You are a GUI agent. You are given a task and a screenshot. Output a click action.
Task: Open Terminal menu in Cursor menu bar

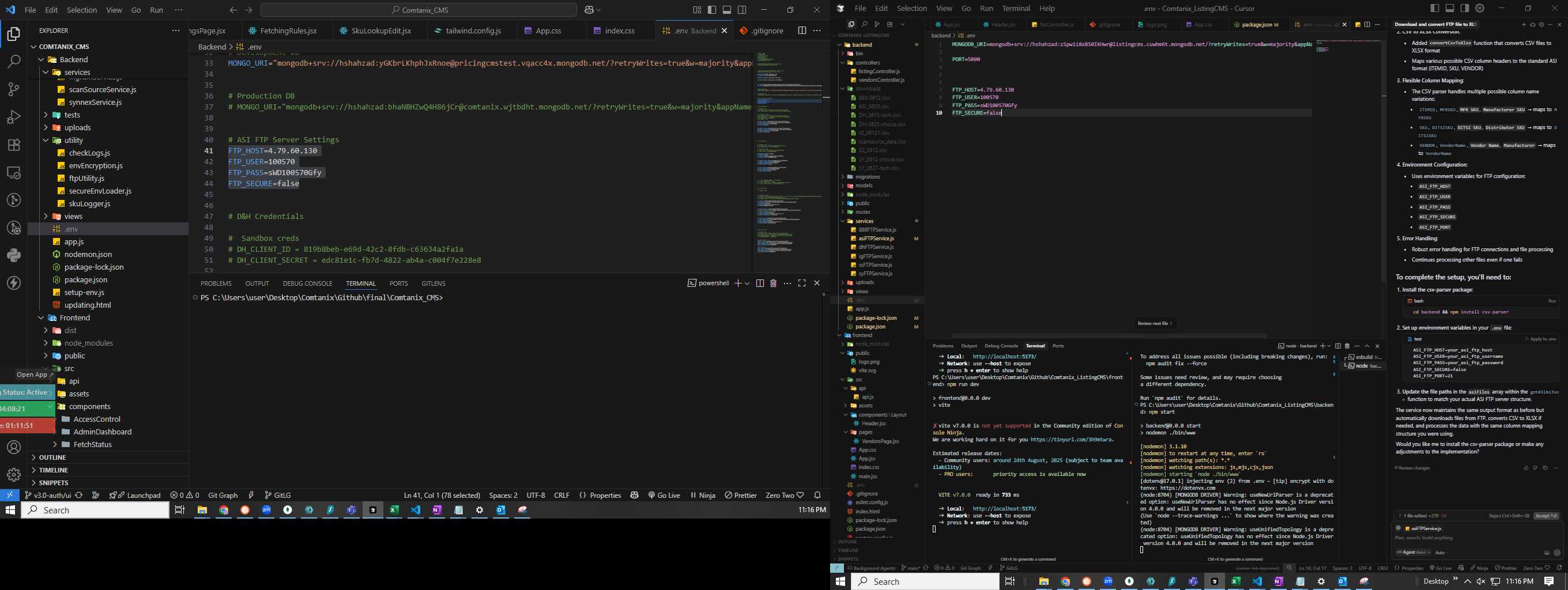1016,8
